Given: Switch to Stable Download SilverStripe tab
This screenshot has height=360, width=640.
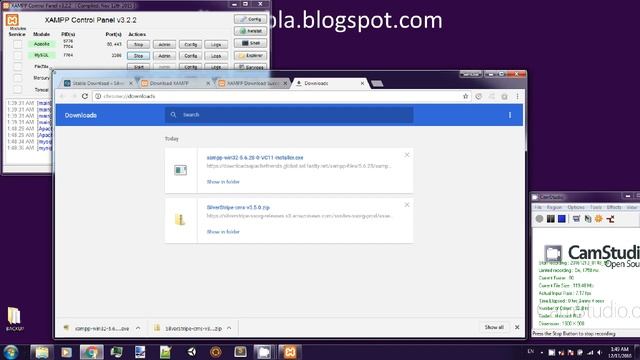Looking at the screenshot, I should point(97,83).
